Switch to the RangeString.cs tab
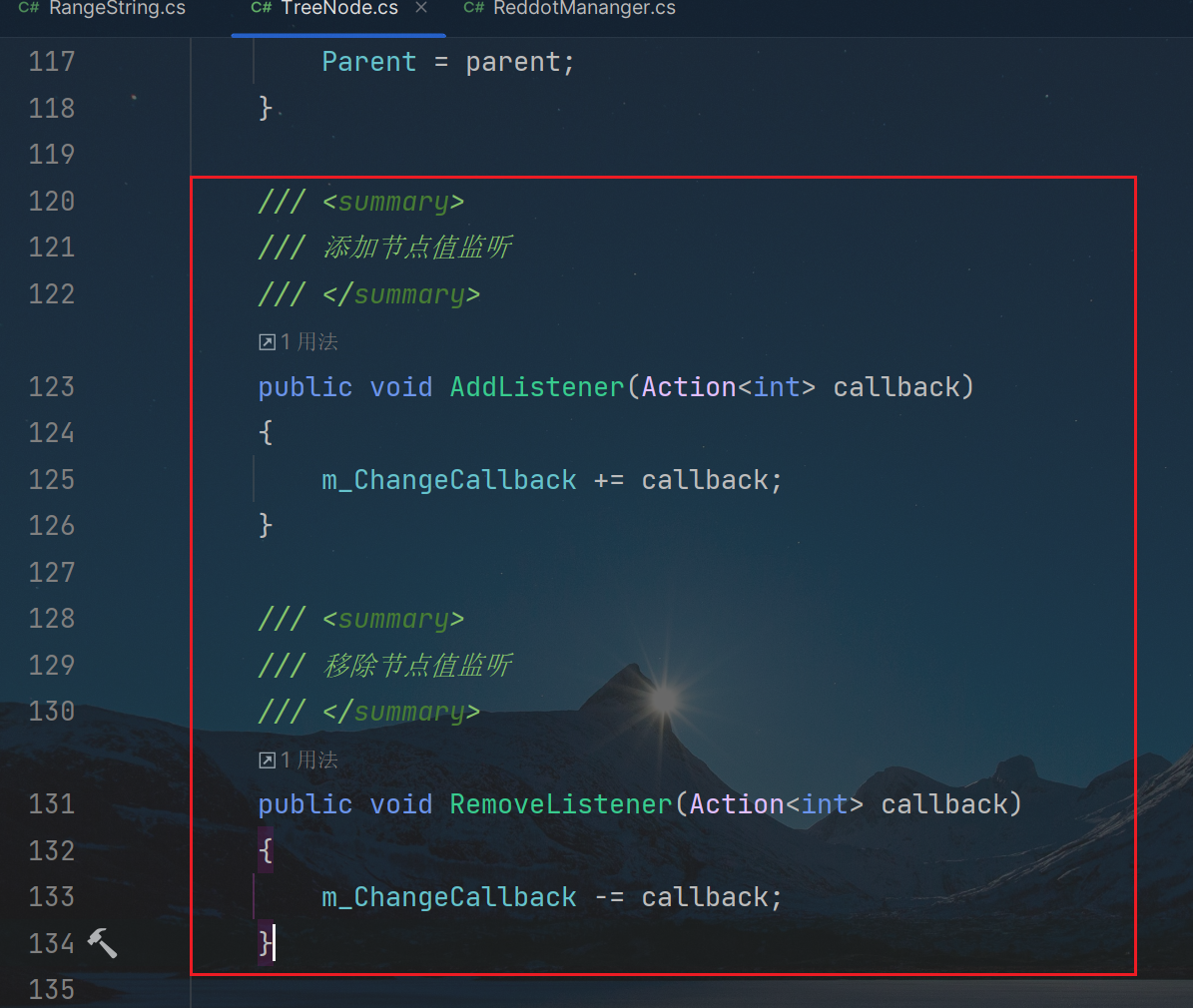The image size is (1193, 1008). [x=117, y=9]
